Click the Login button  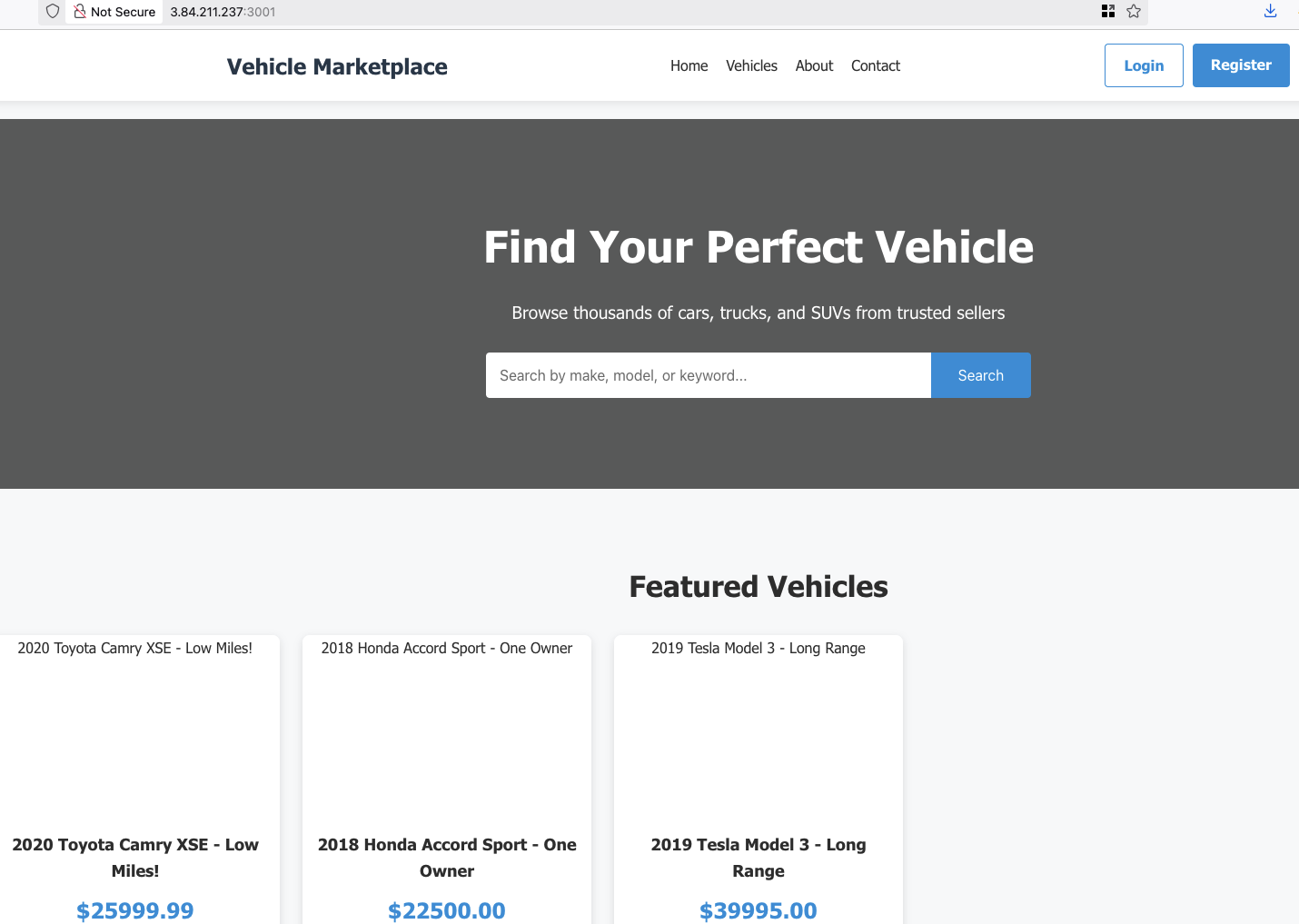pyautogui.click(x=1144, y=65)
